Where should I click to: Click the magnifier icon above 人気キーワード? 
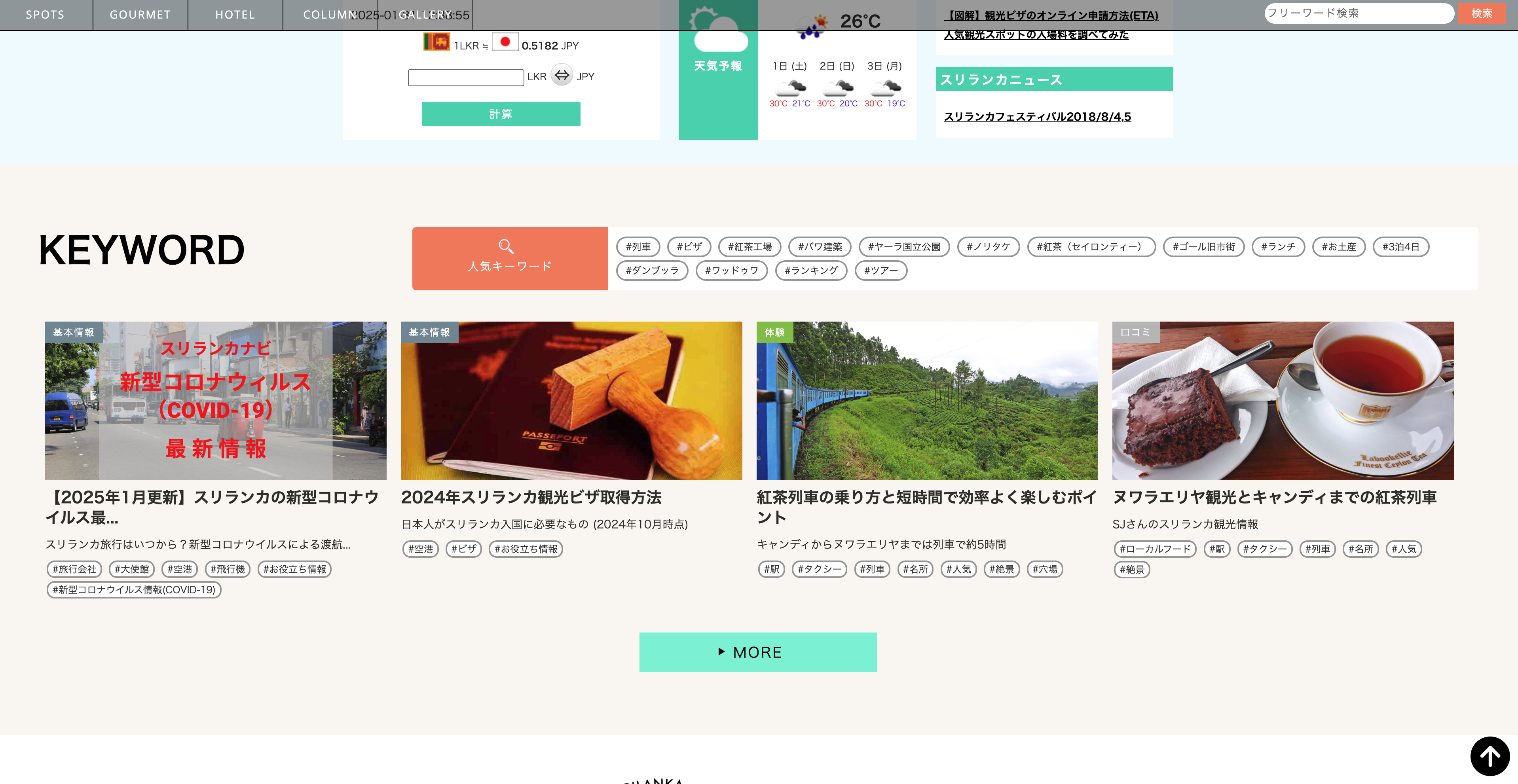coord(506,246)
